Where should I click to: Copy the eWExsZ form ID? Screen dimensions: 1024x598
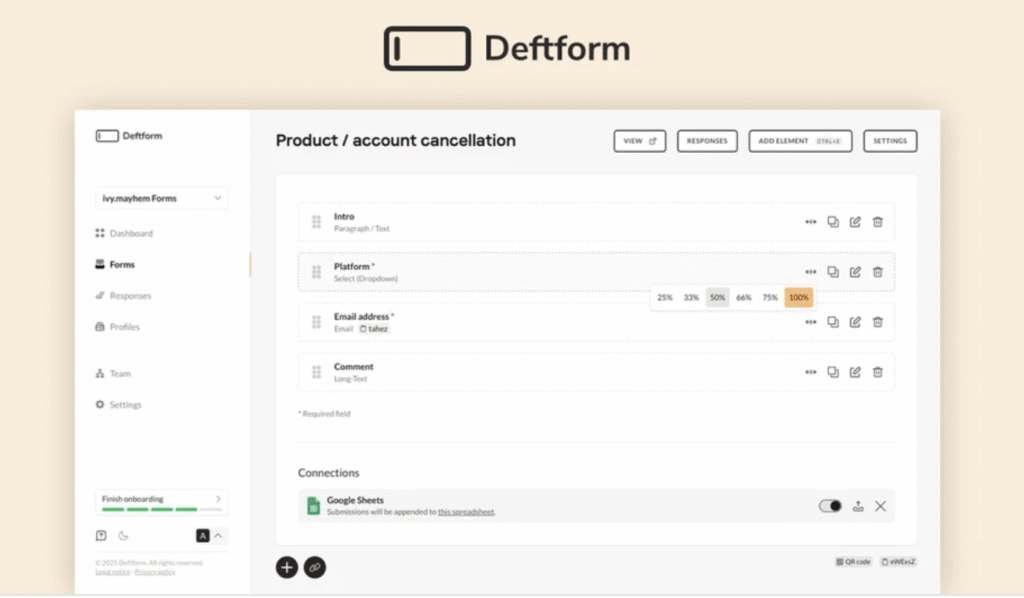click(x=899, y=561)
